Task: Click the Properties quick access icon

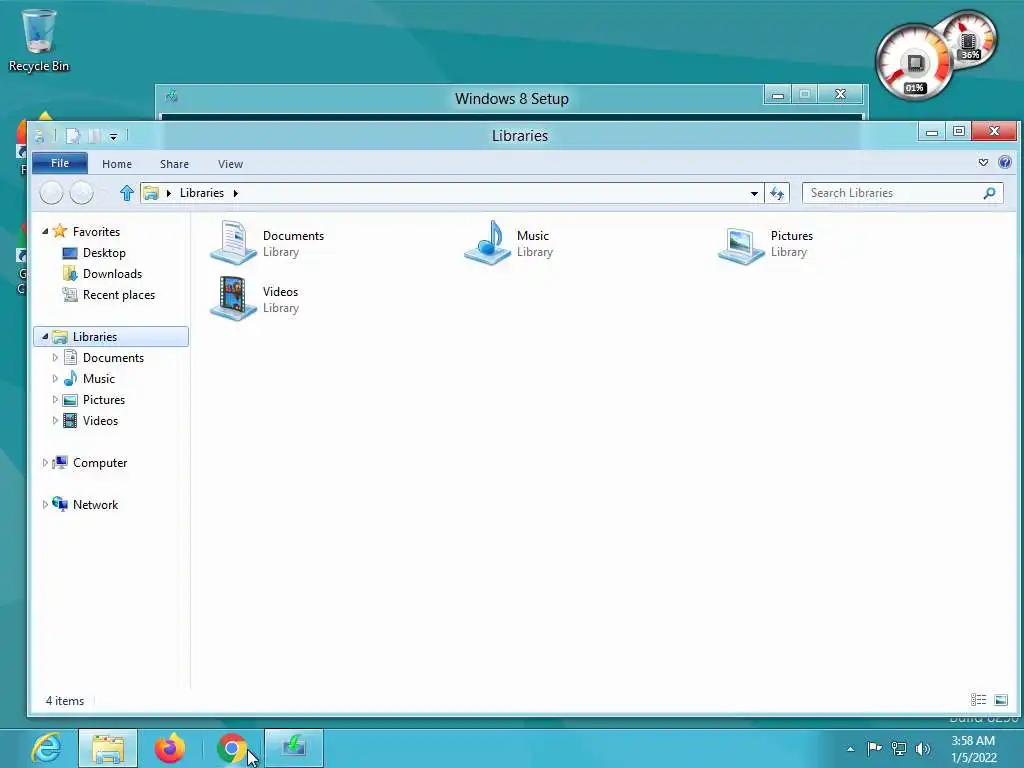Action: [x=72, y=136]
